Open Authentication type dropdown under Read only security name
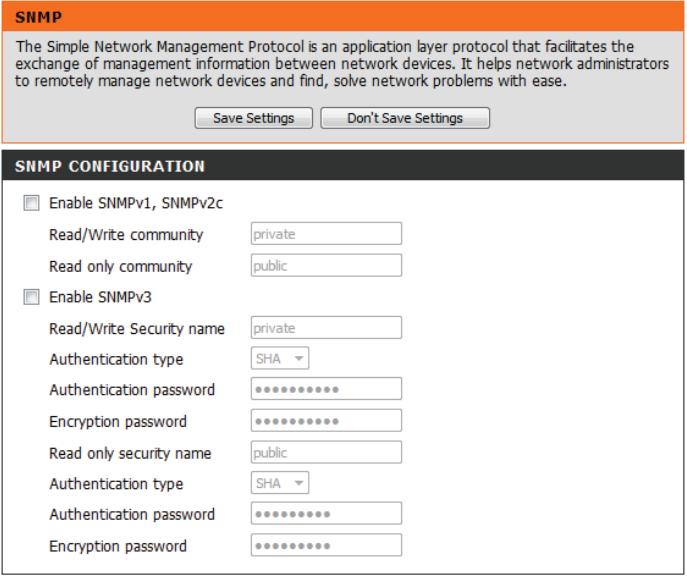Image resolution: width=687 pixels, height=576 pixels. coord(277,483)
